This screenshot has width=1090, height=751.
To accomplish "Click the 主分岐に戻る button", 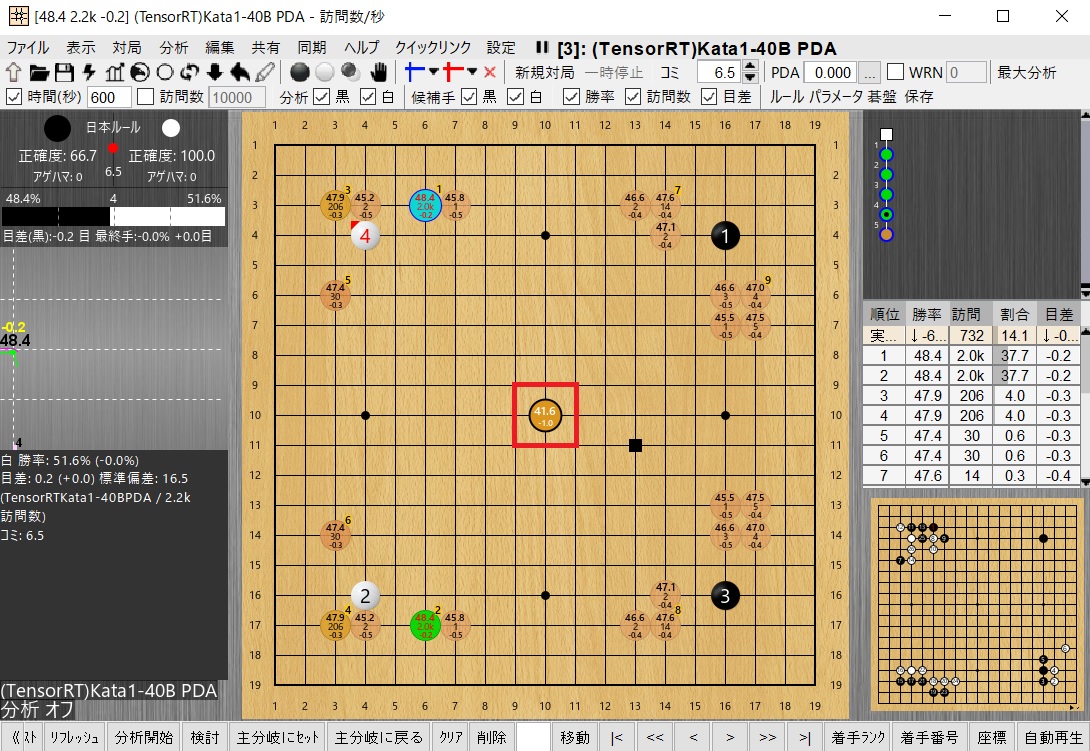I will pyautogui.click(x=379, y=737).
